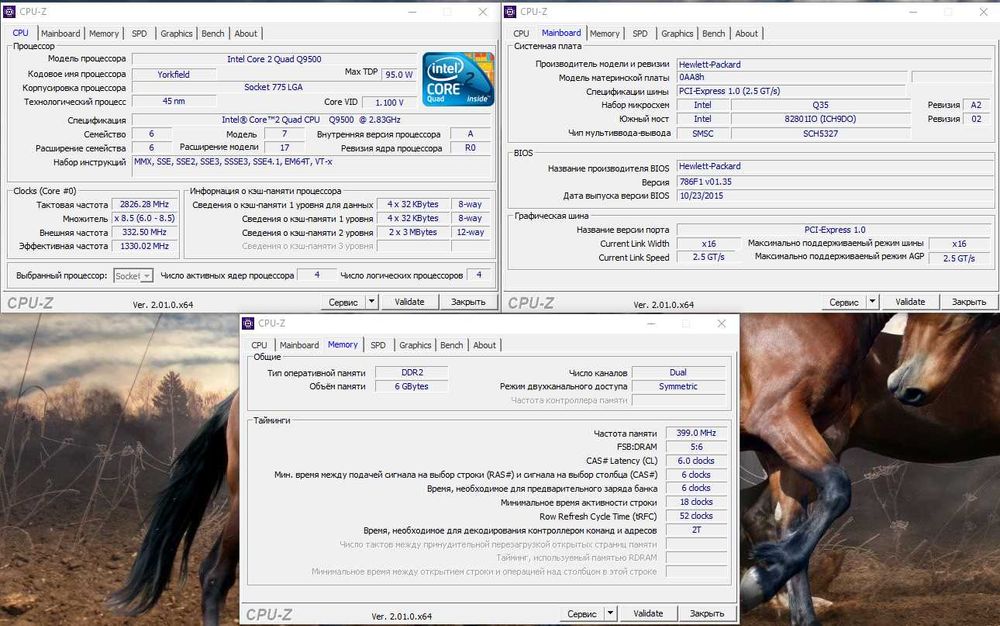1000x626 pixels.
Task: Go to CPU tab in Memory window
Action: coord(259,345)
